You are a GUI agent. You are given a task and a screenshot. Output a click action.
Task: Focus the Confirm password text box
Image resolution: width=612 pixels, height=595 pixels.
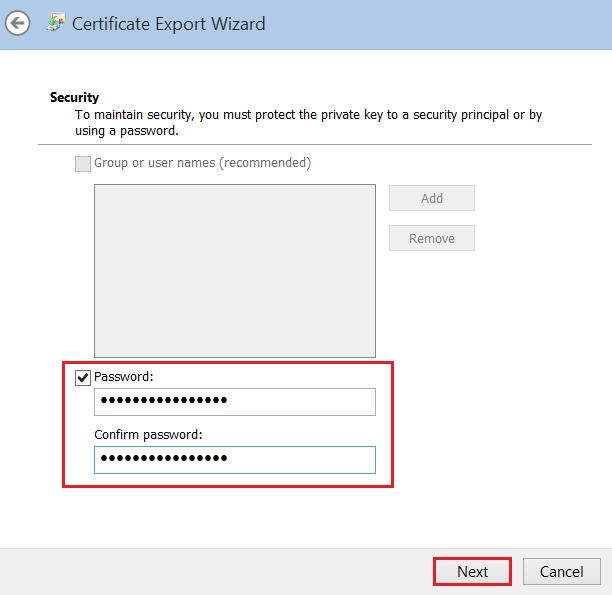click(234, 459)
